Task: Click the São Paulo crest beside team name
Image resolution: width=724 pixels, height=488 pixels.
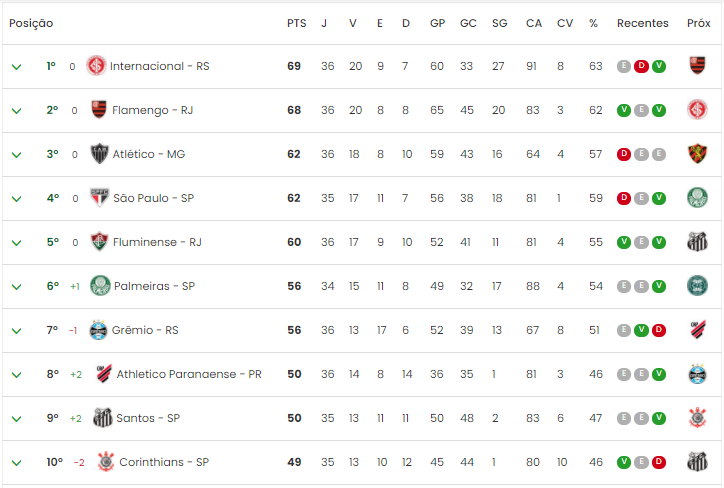Action: tap(99, 198)
